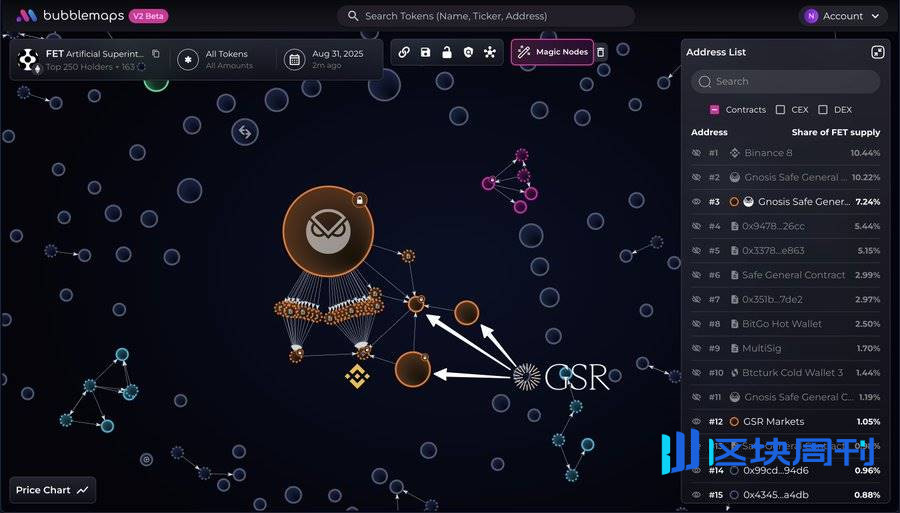Toggle the Contracts checkbox
This screenshot has height=513, width=900.
click(715, 110)
